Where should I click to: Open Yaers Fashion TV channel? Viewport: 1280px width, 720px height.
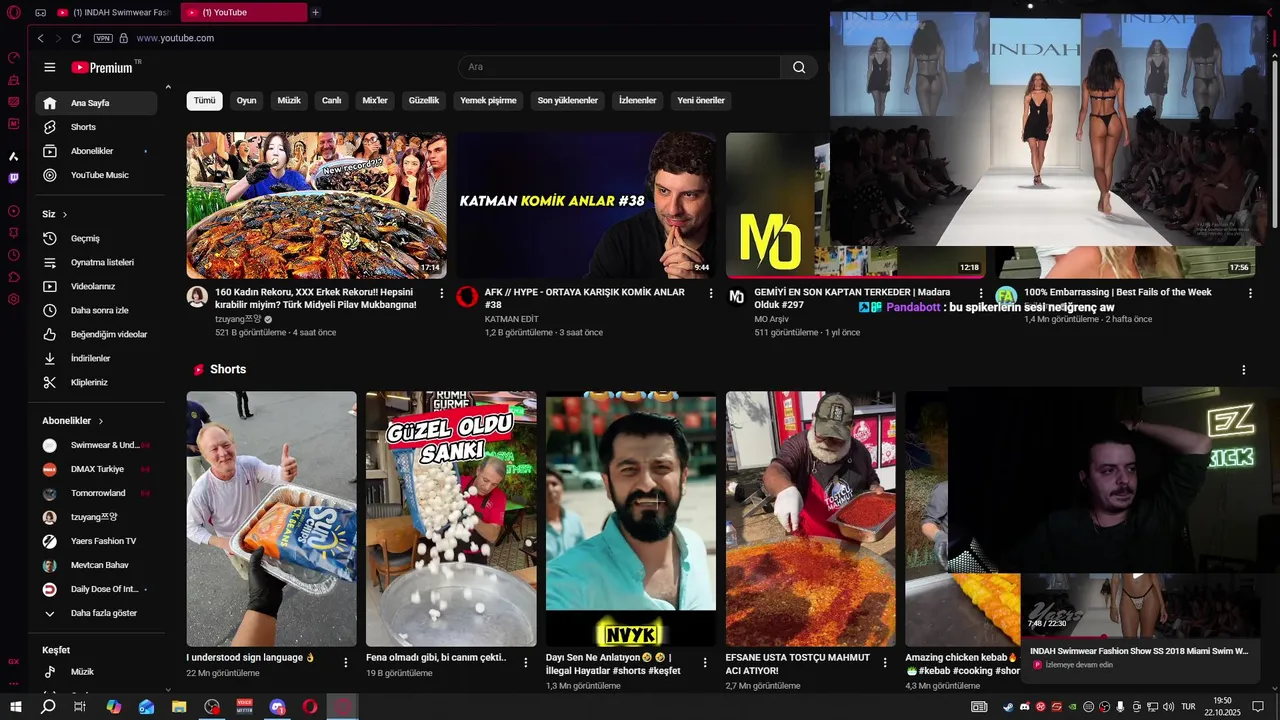coord(96,541)
